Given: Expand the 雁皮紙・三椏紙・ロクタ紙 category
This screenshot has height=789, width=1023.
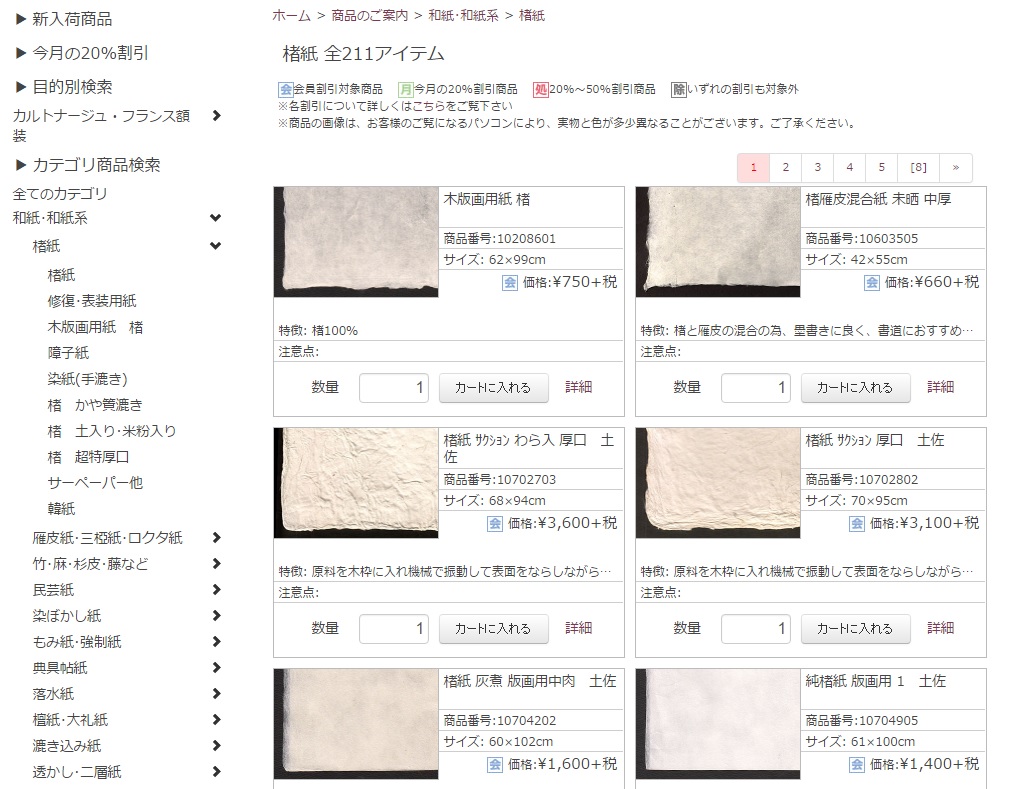Looking at the screenshot, I should tap(217, 538).
